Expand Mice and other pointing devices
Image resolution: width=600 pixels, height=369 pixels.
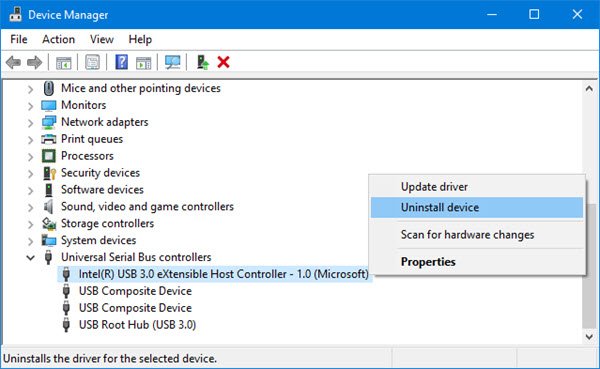pyautogui.click(x=30, y=89)
